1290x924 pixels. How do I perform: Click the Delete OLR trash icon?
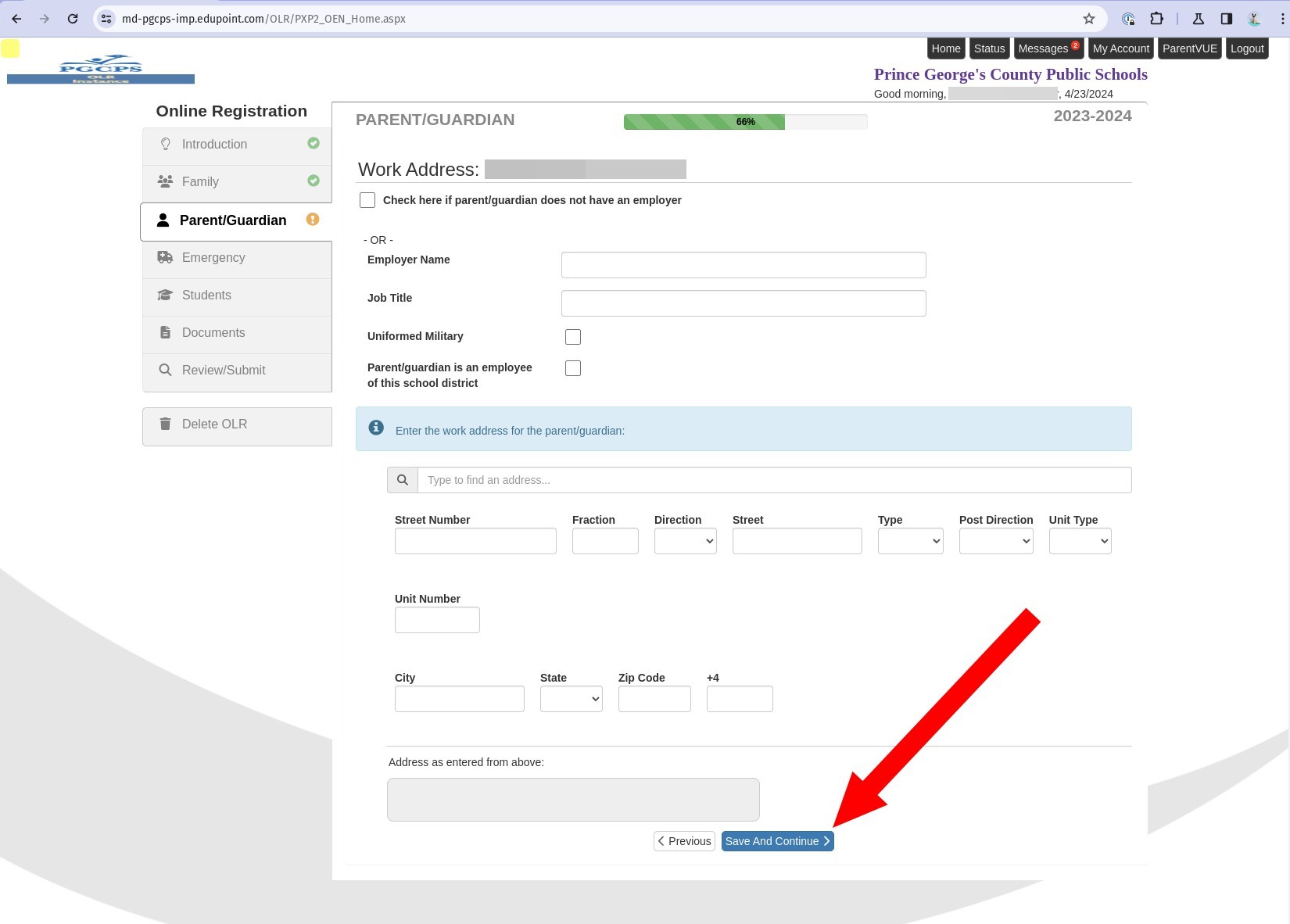click(x=165, y=424)
